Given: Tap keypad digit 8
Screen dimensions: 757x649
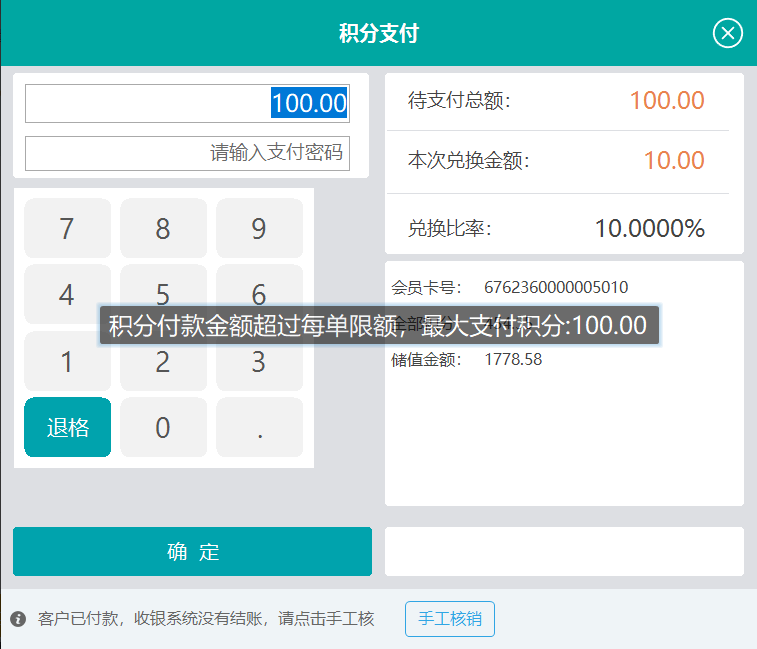Looking at the screenshot, I should coord(163,228).
